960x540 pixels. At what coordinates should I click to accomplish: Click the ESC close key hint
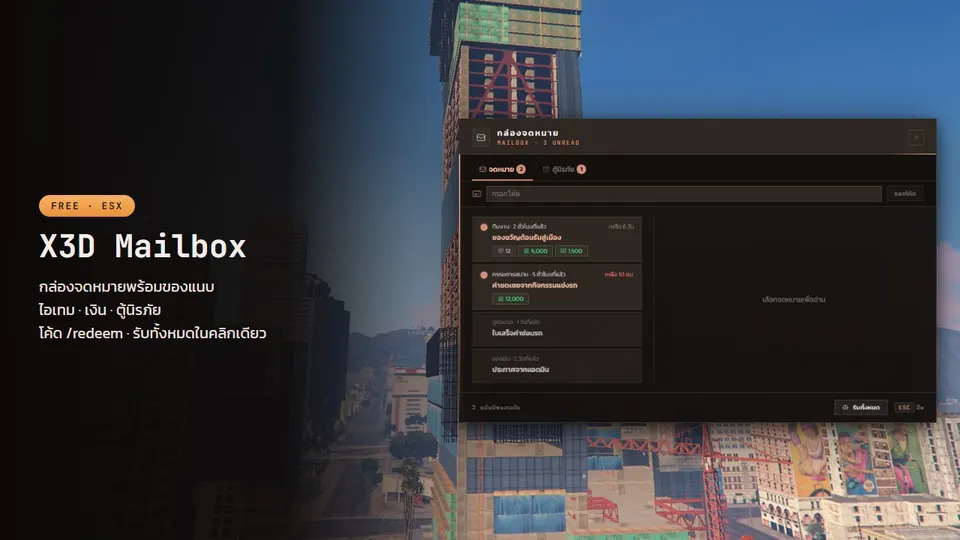tap(904, 407)
